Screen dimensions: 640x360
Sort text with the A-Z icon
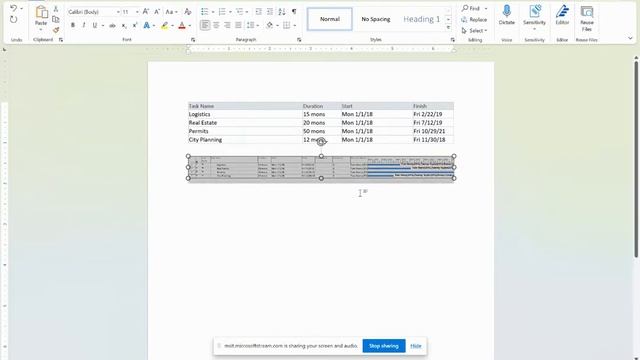coord(282,12)
